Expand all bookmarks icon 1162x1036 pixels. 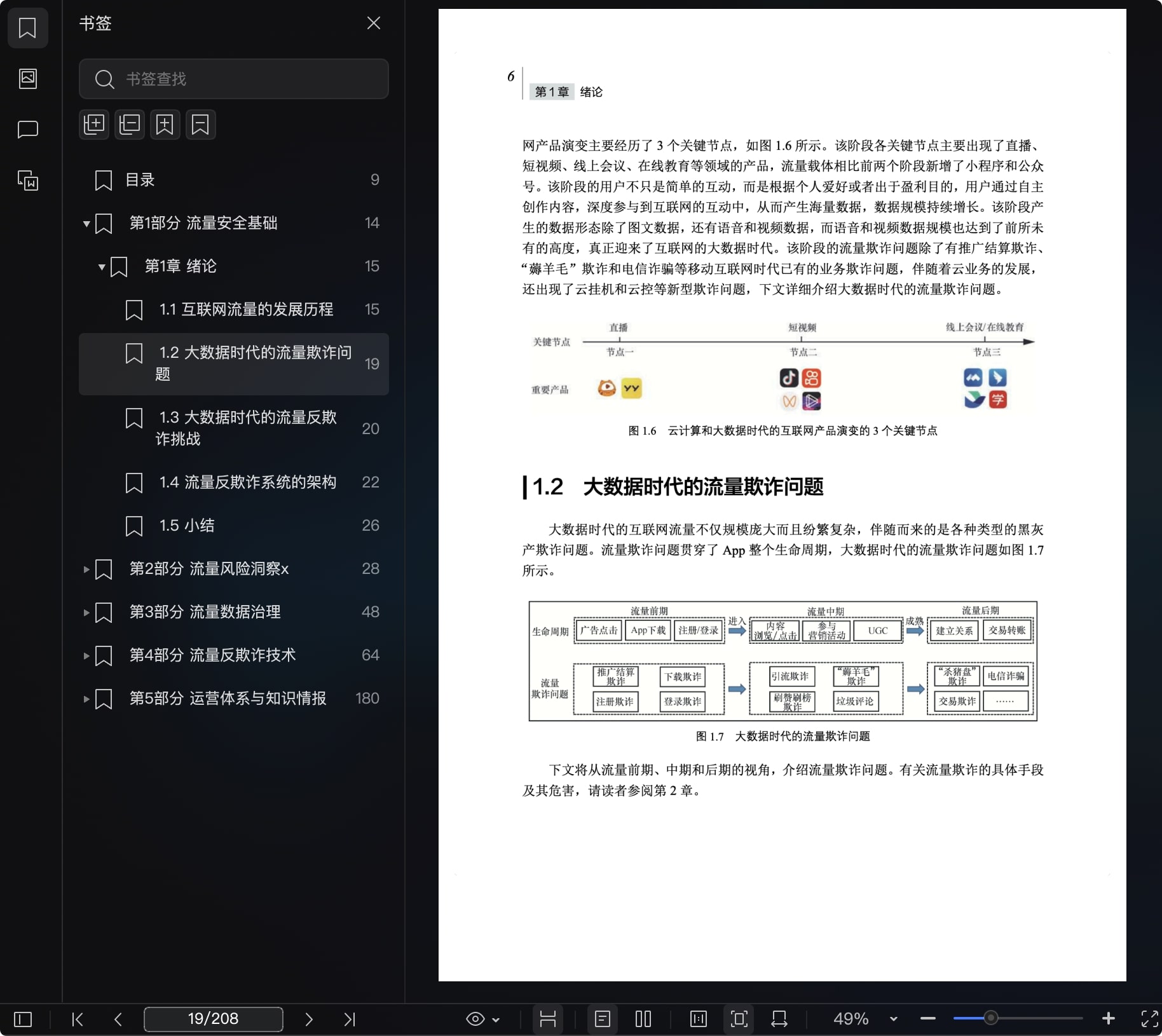[94, 124]
